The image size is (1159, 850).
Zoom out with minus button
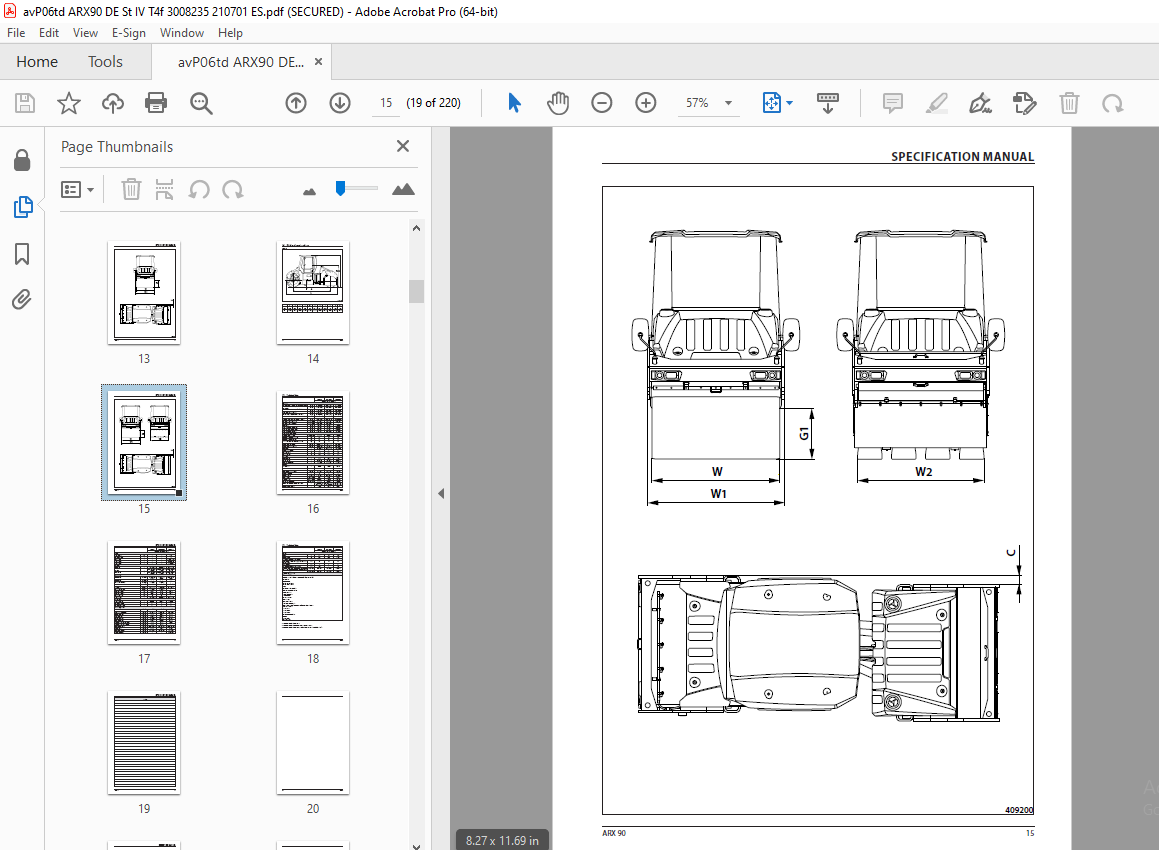click(602, 103)
